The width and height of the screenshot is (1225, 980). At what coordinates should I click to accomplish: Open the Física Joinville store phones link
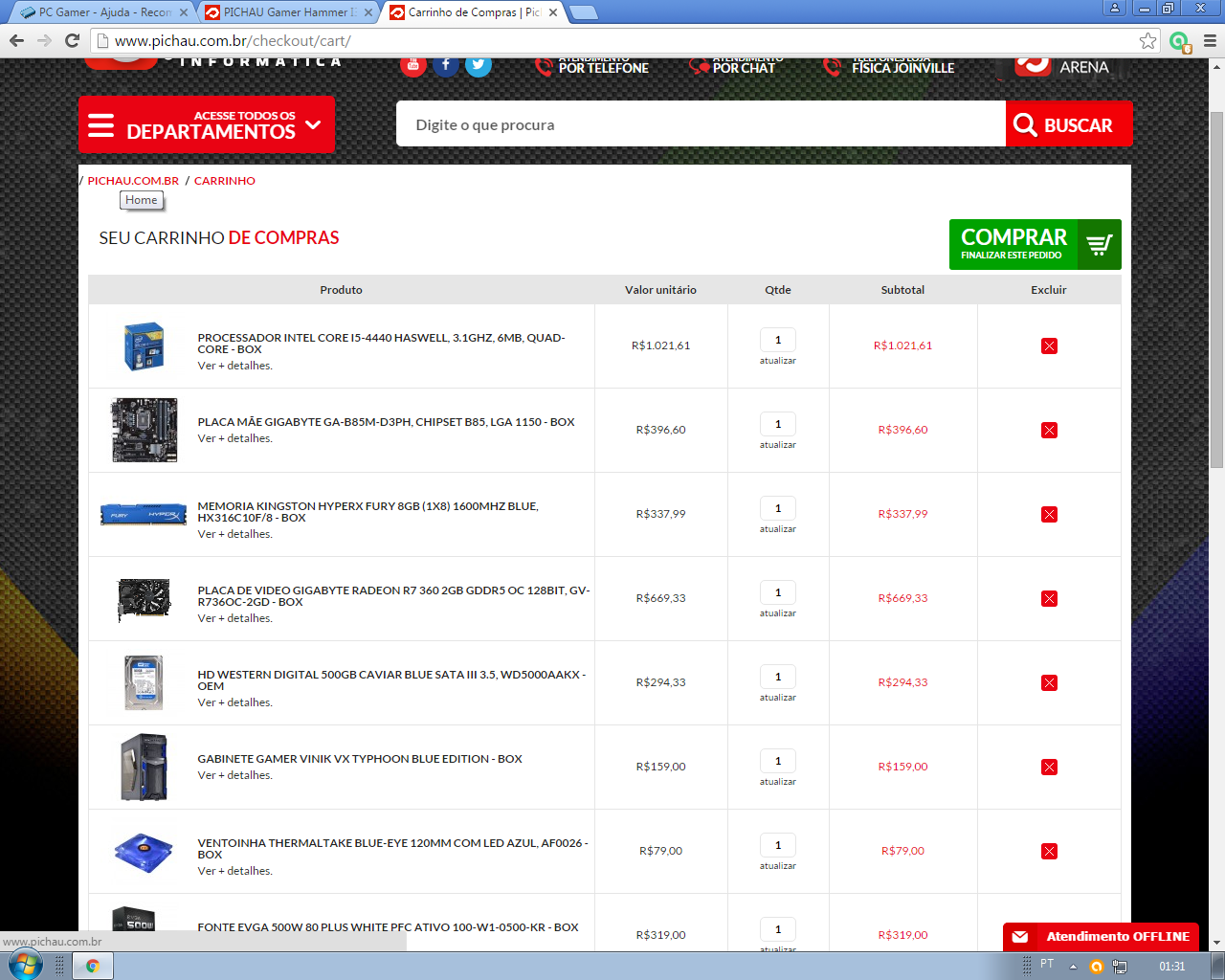point(890,67)
